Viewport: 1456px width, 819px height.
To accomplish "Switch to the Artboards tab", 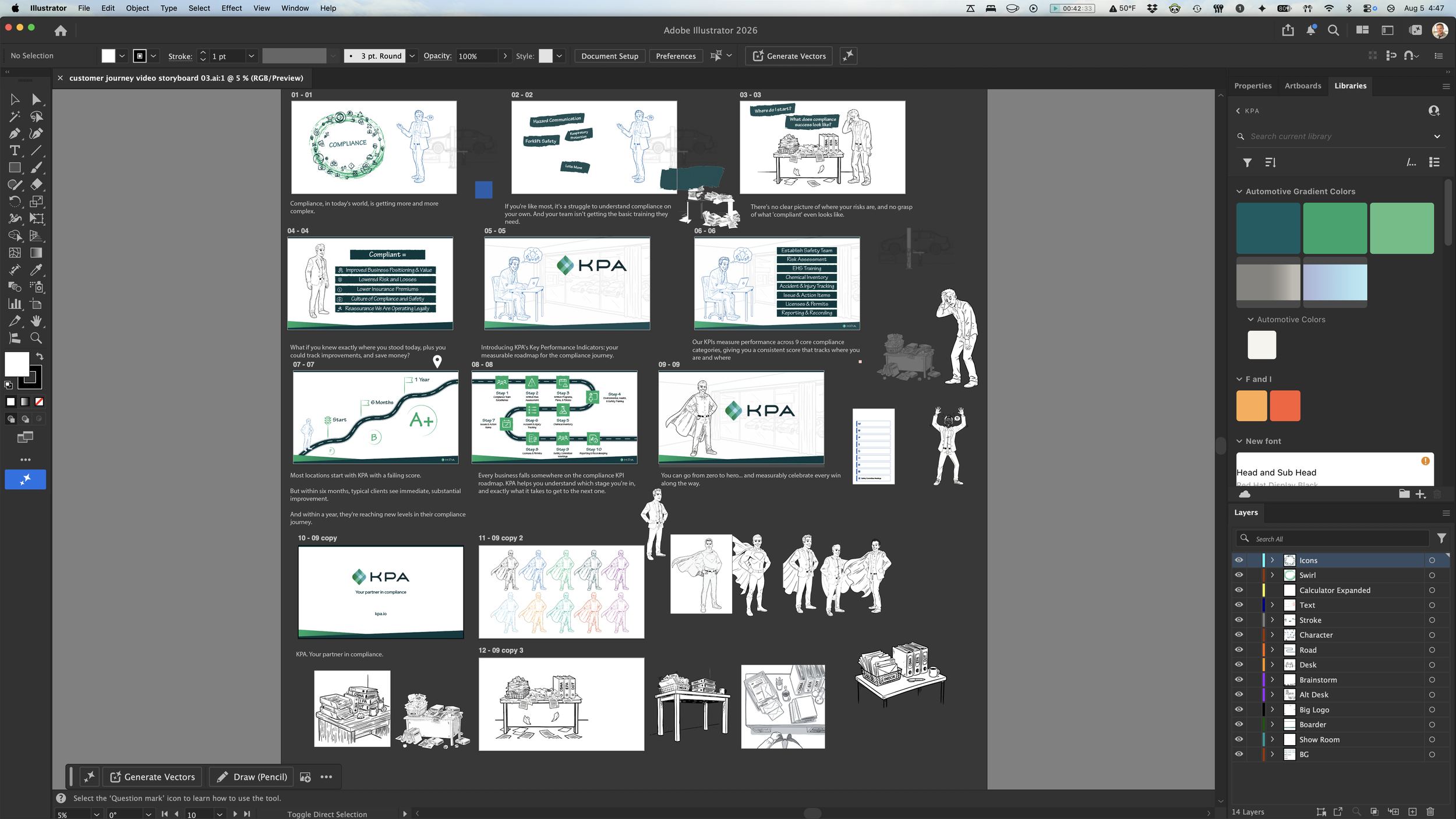I will pyautogui.click(x=1303, y=86).
